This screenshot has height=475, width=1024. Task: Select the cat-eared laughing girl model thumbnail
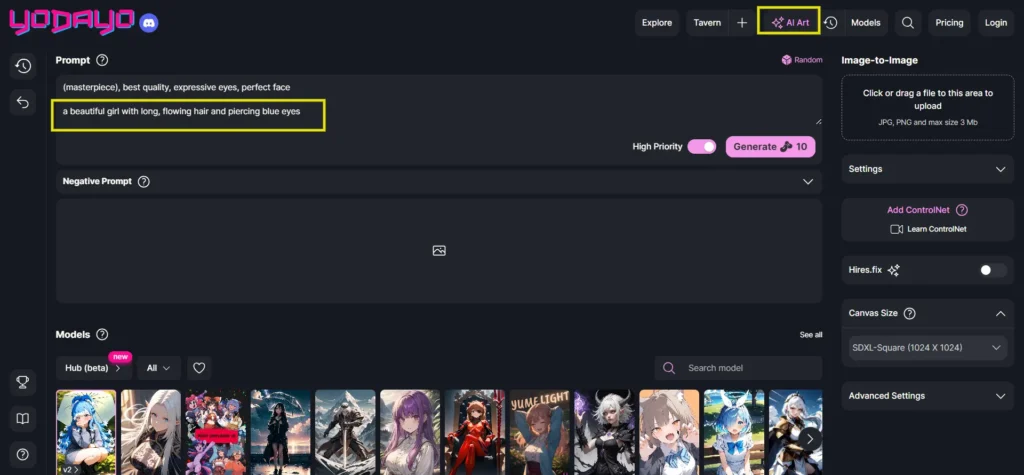click(x=669, y=433)
